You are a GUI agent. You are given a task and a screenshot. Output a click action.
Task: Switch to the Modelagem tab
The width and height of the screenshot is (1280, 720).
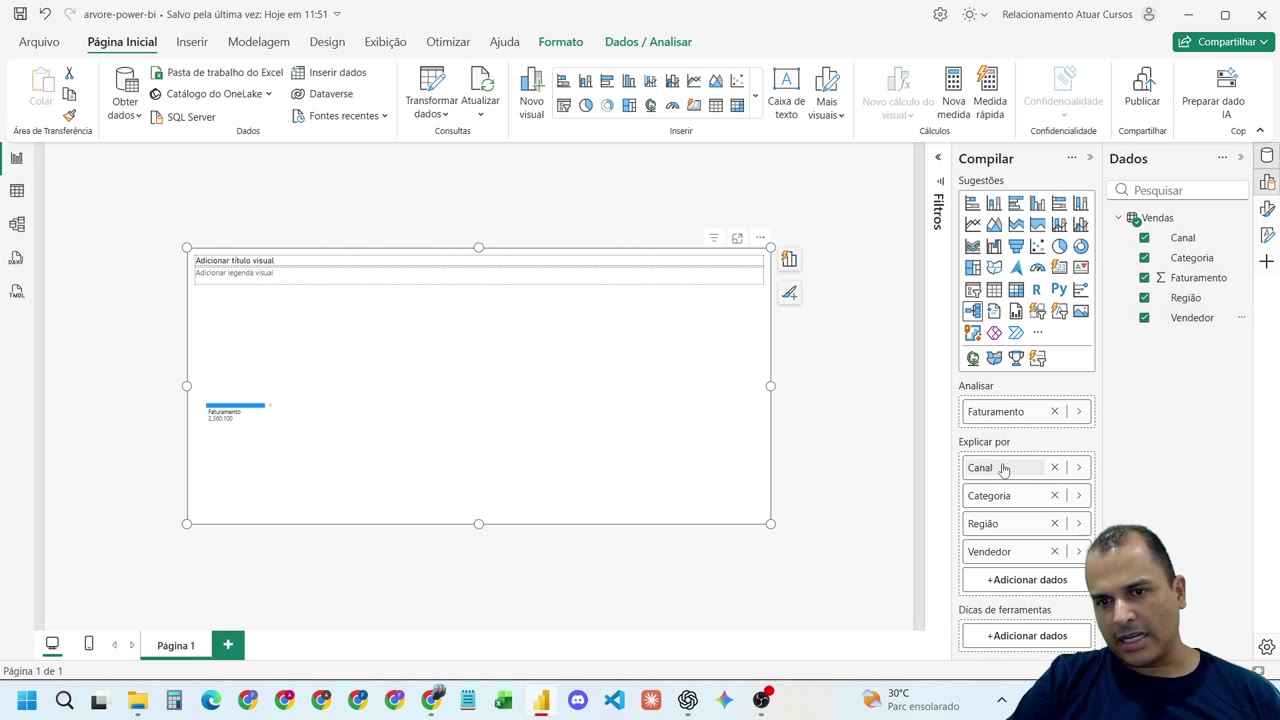[x=258, y=42]
